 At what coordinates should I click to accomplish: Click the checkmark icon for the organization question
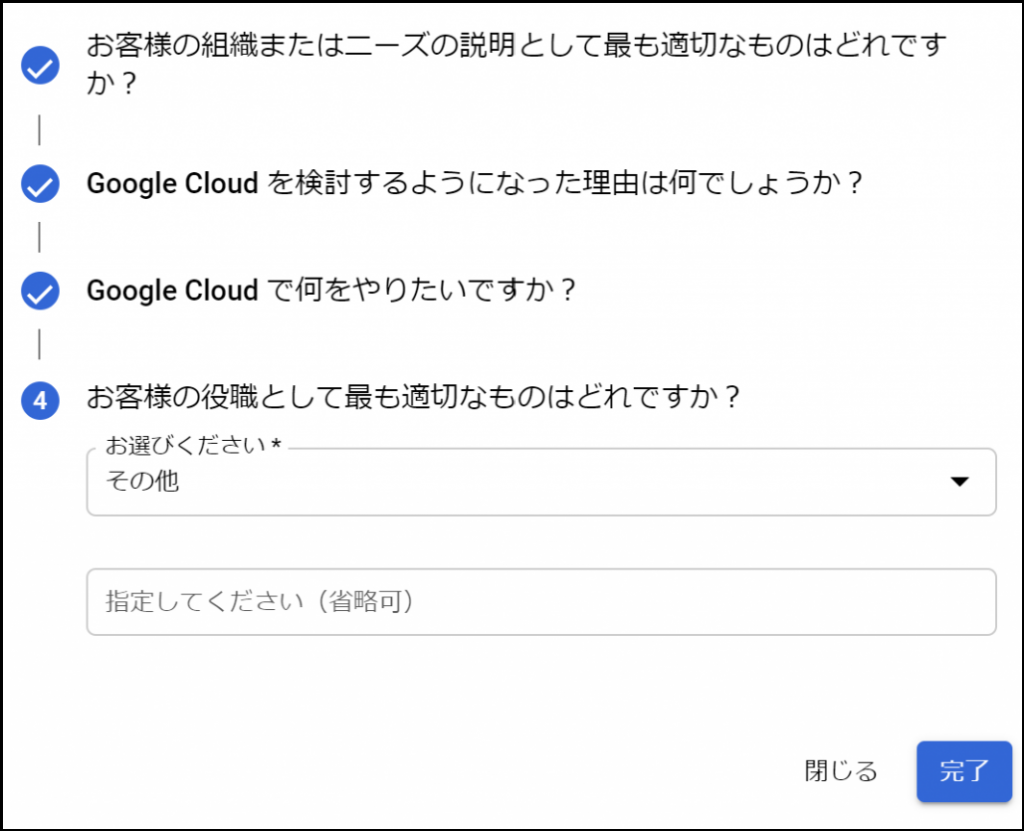point(40,65)
